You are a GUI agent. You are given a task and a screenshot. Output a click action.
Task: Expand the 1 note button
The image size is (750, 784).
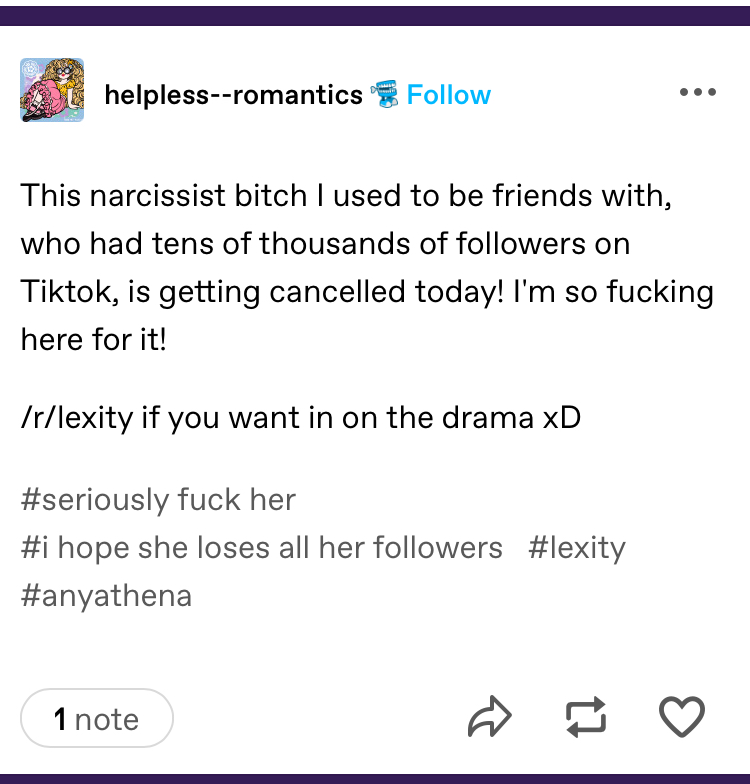tap(96, 718)
